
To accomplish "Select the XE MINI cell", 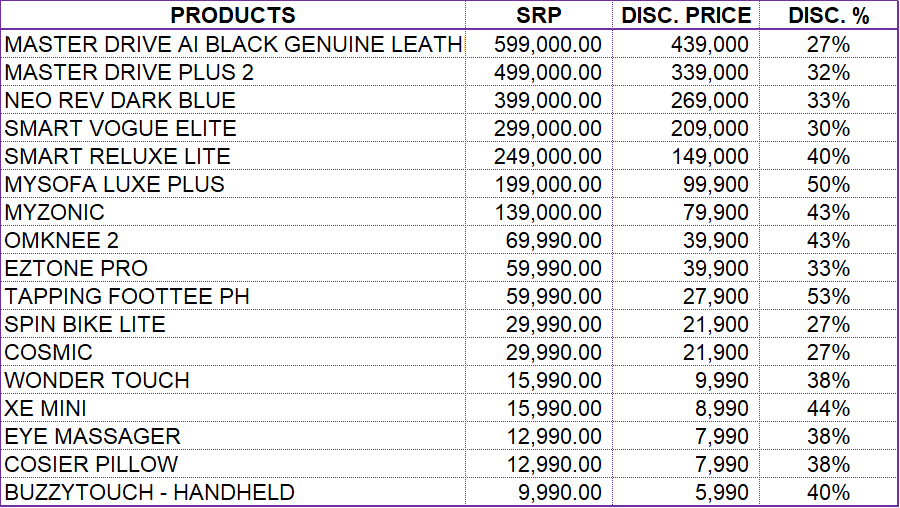I will tap(233, 409).
